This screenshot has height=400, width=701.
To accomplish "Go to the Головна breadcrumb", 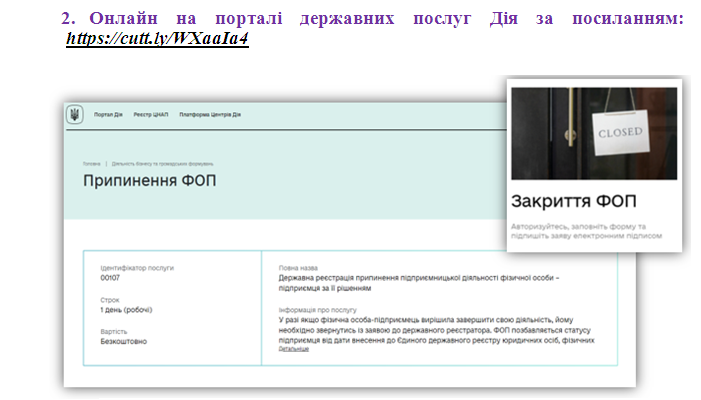I will (92, 164).
